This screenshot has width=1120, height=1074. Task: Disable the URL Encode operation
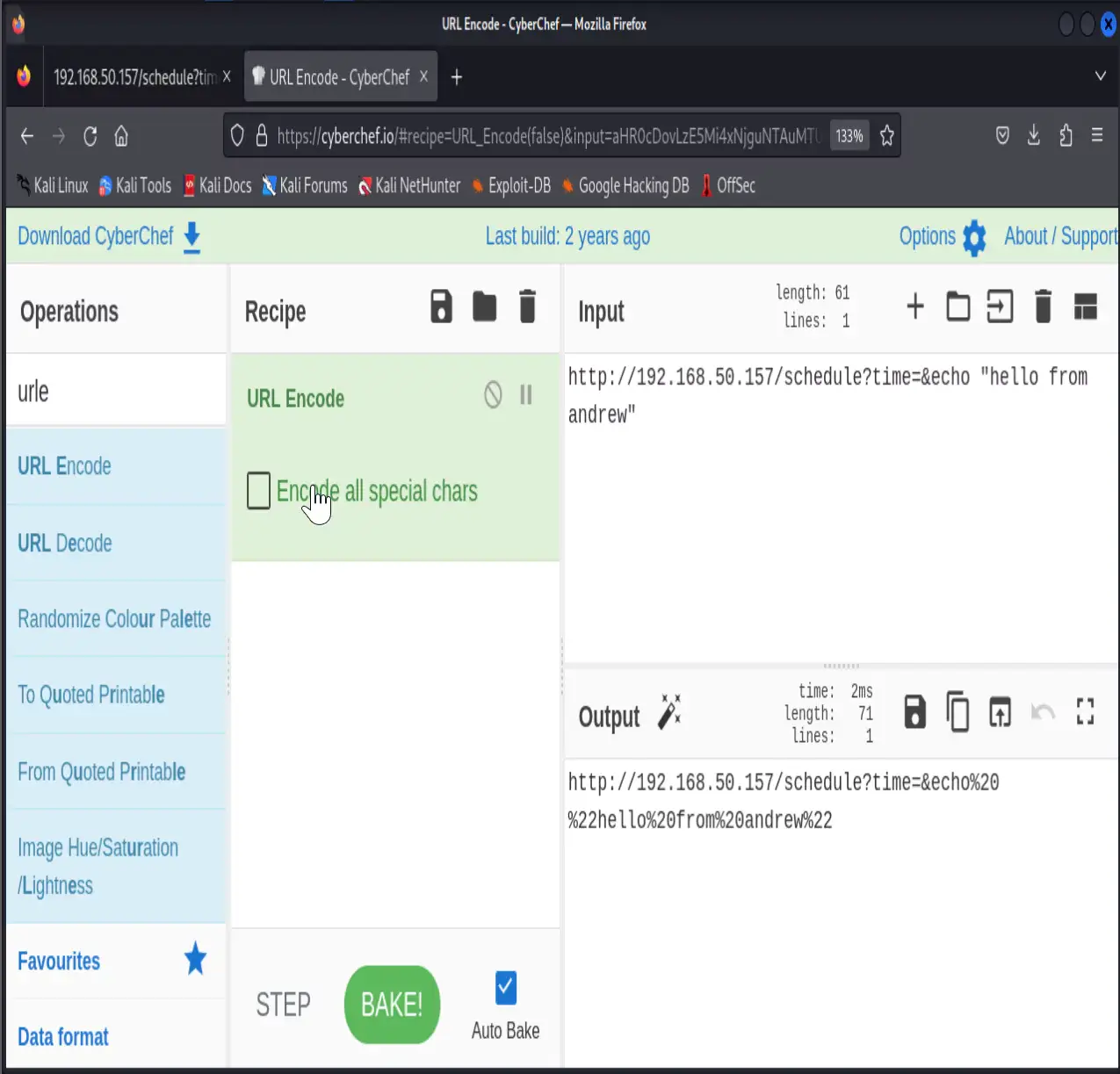click(x=491, y=395)
